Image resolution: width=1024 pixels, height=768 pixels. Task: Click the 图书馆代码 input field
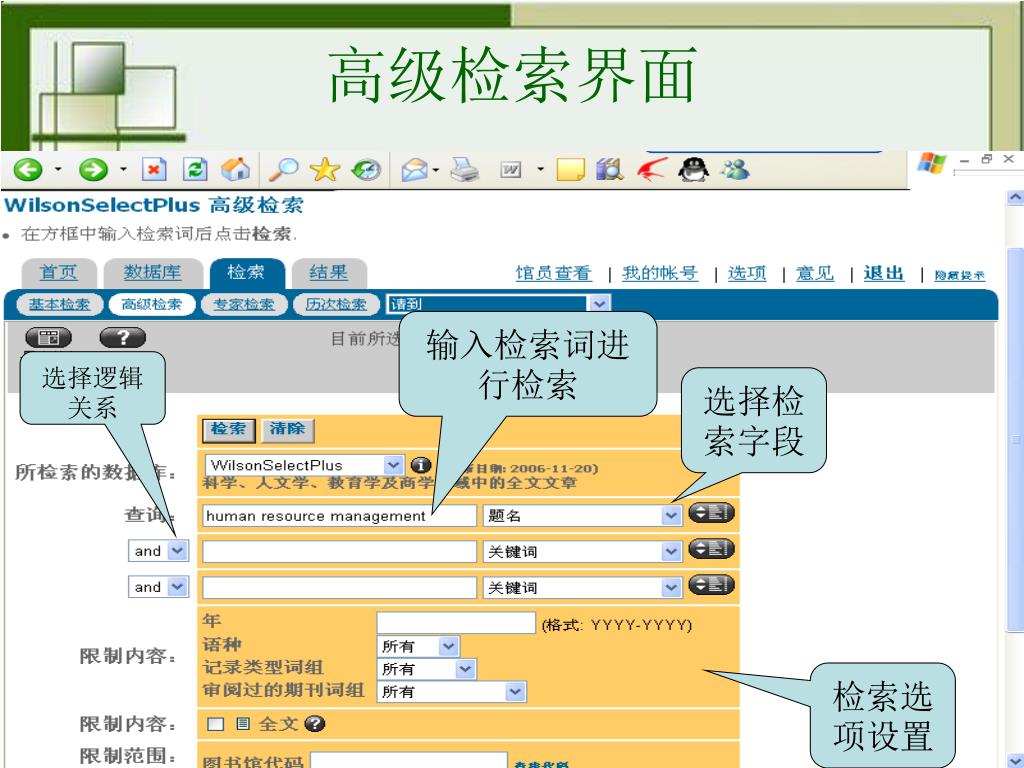[x=409, y=760]
